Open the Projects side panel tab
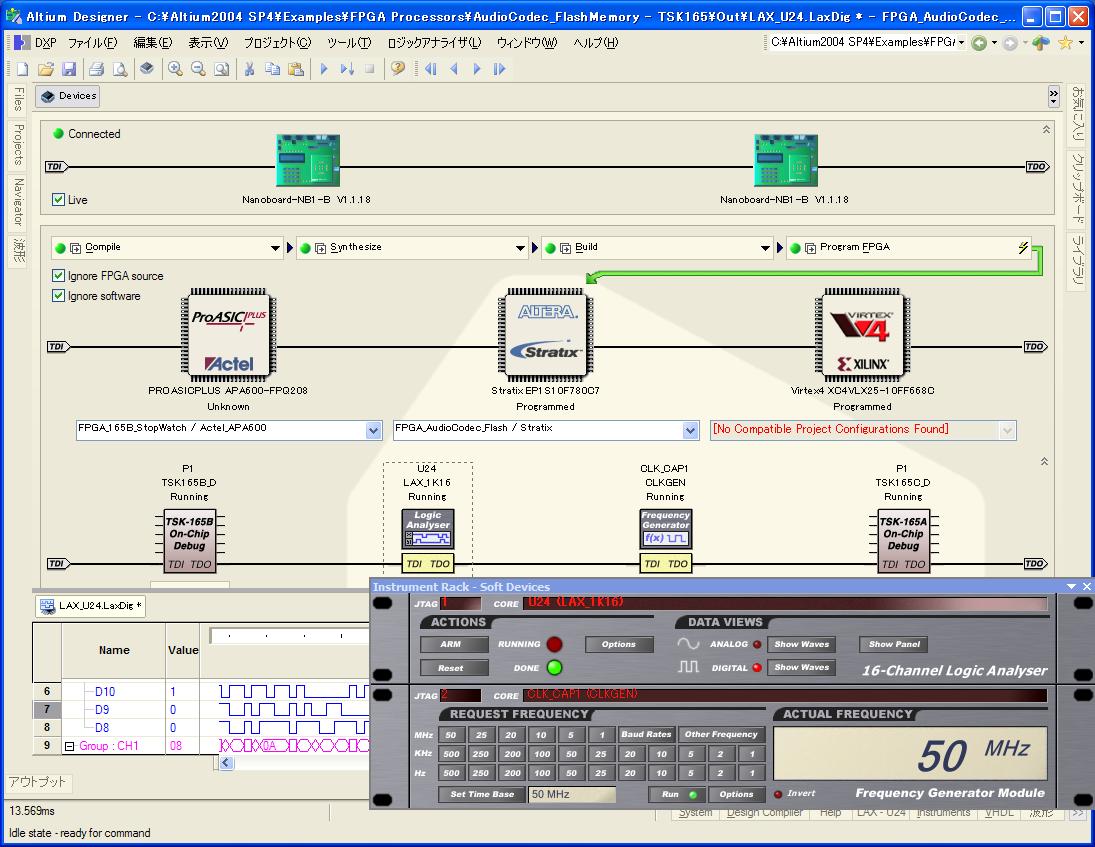 pos(17,145)
